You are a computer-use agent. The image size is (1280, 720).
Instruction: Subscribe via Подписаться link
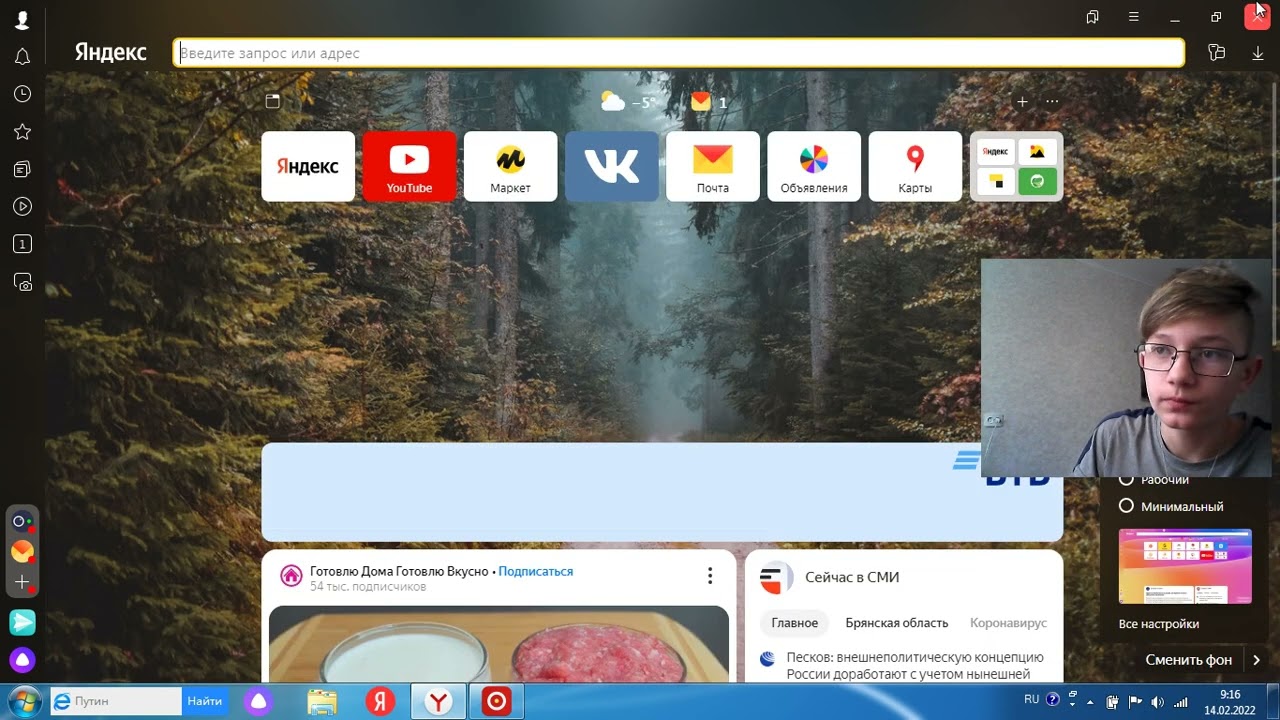coord(536,571)
